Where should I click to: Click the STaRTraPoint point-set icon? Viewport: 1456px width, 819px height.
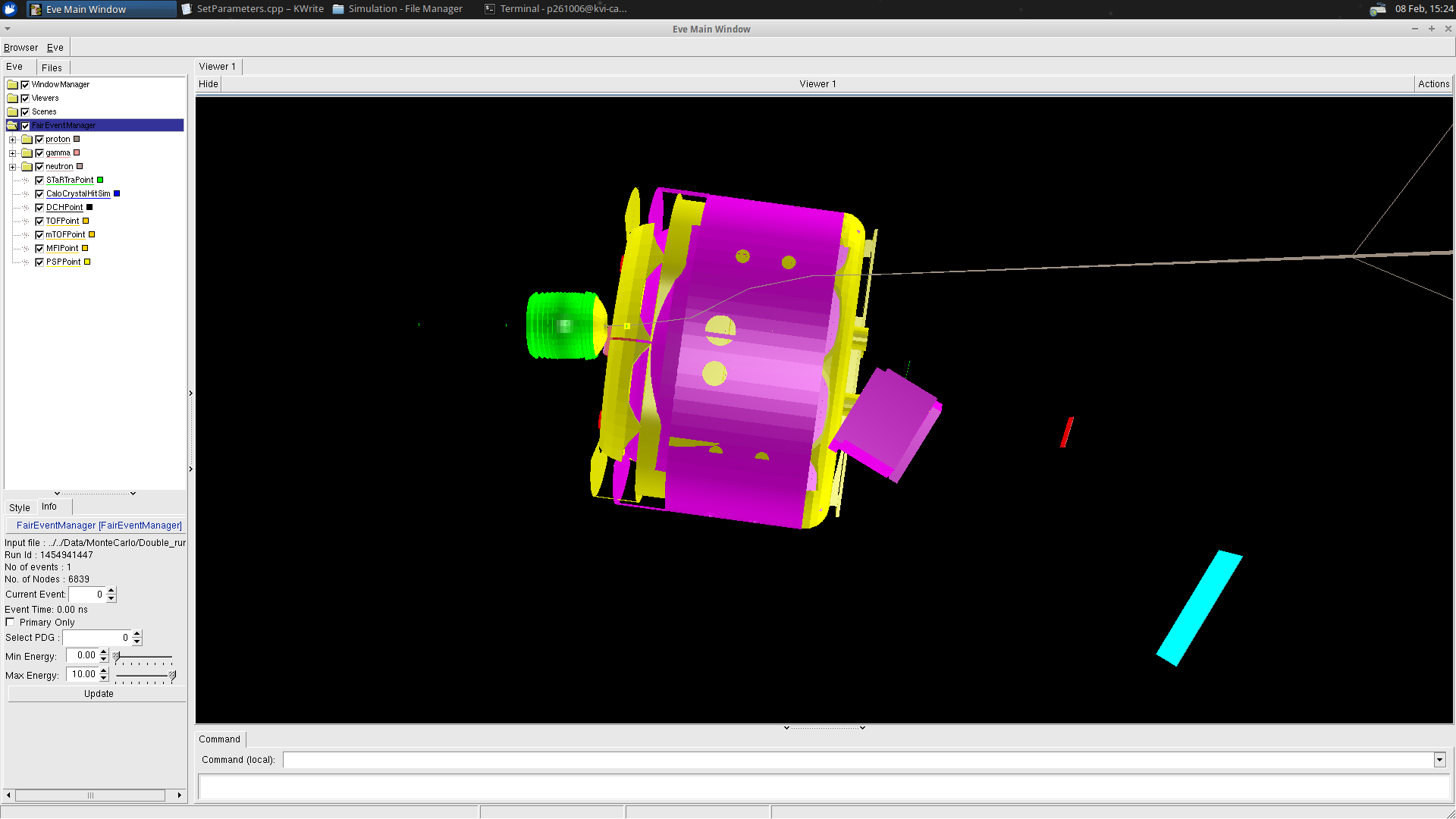click(x=27, y=180)
